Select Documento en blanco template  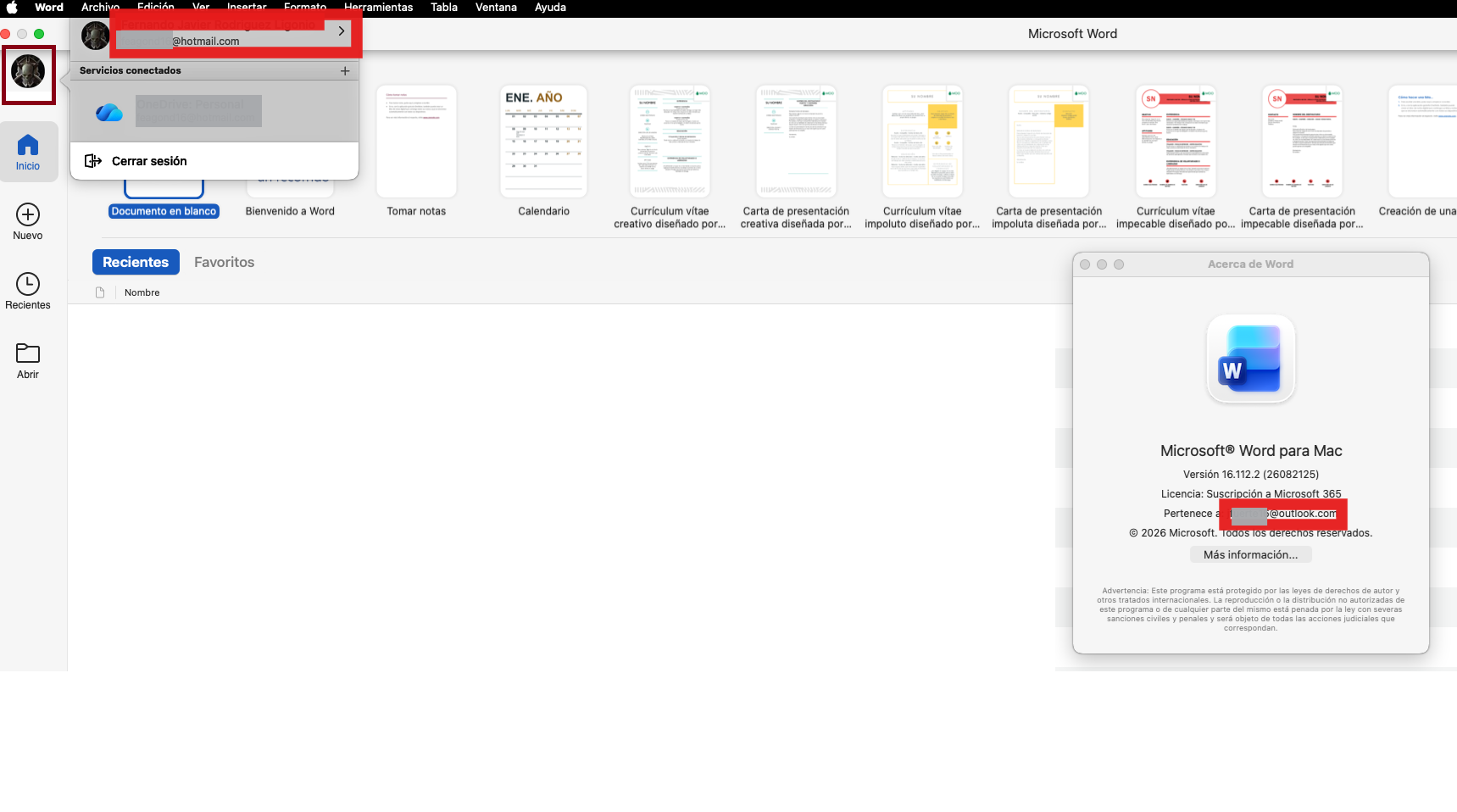pyautogui.click(x=164, y=211)
